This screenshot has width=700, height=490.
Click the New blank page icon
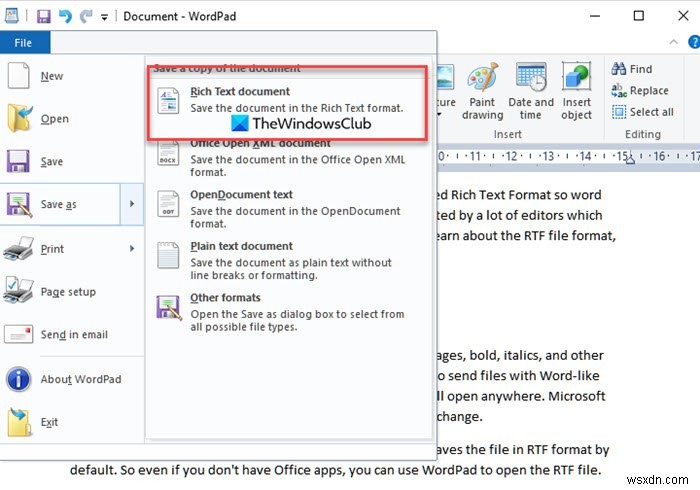click(18, 76)
